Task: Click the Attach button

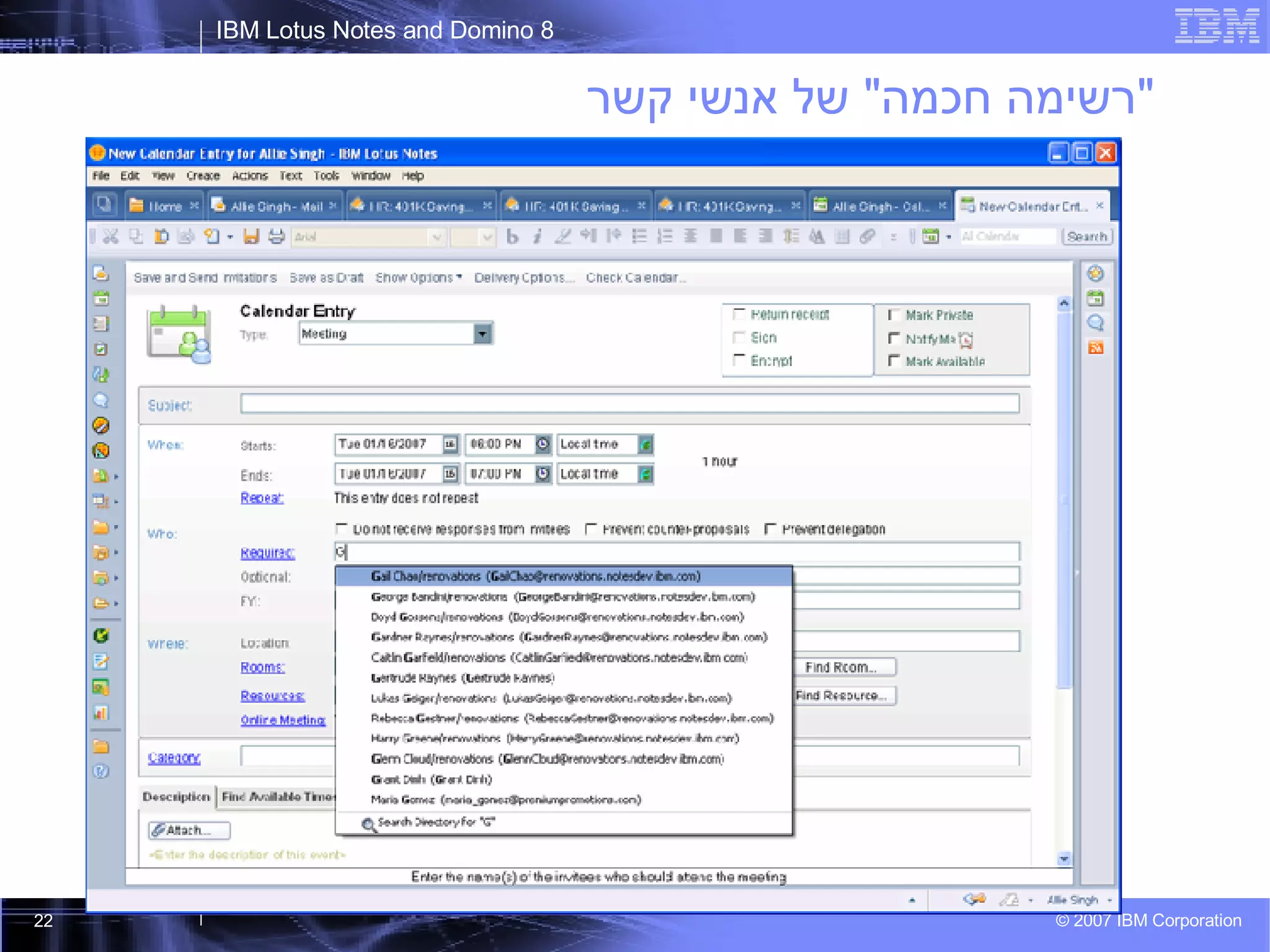Action: [x=189, y=830]
